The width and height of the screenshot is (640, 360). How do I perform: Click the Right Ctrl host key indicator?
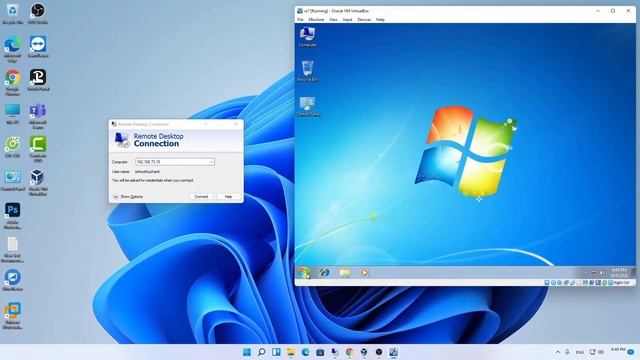point(622,282)
